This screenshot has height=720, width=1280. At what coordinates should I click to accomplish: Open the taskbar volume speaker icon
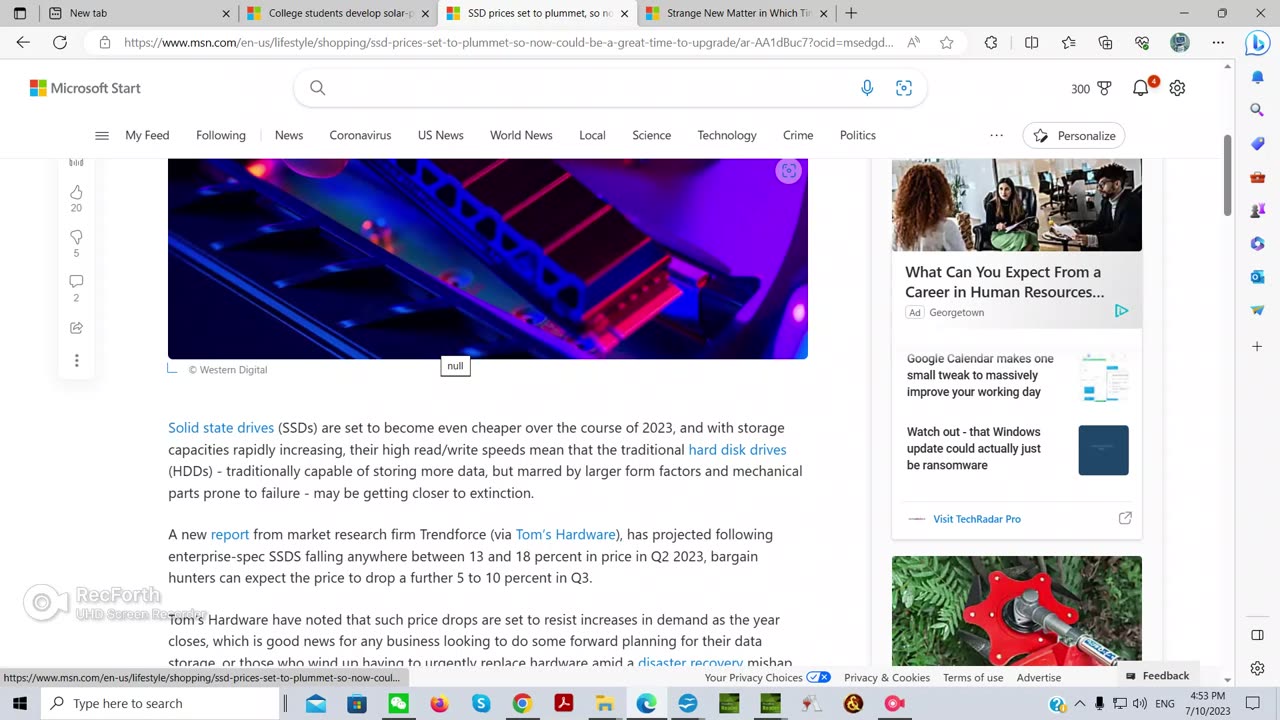(1140, 703)
